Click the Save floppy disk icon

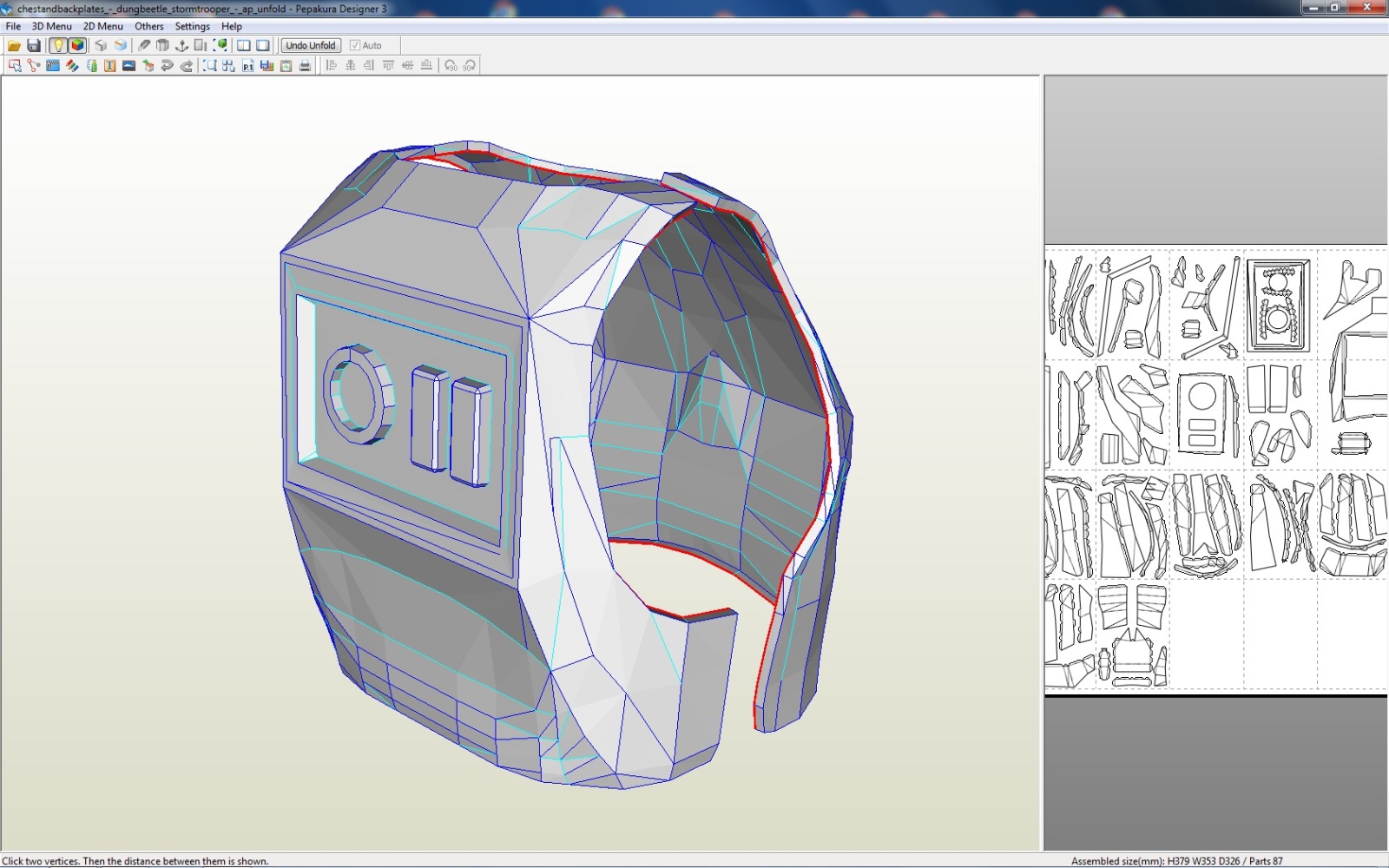[33, 45]
